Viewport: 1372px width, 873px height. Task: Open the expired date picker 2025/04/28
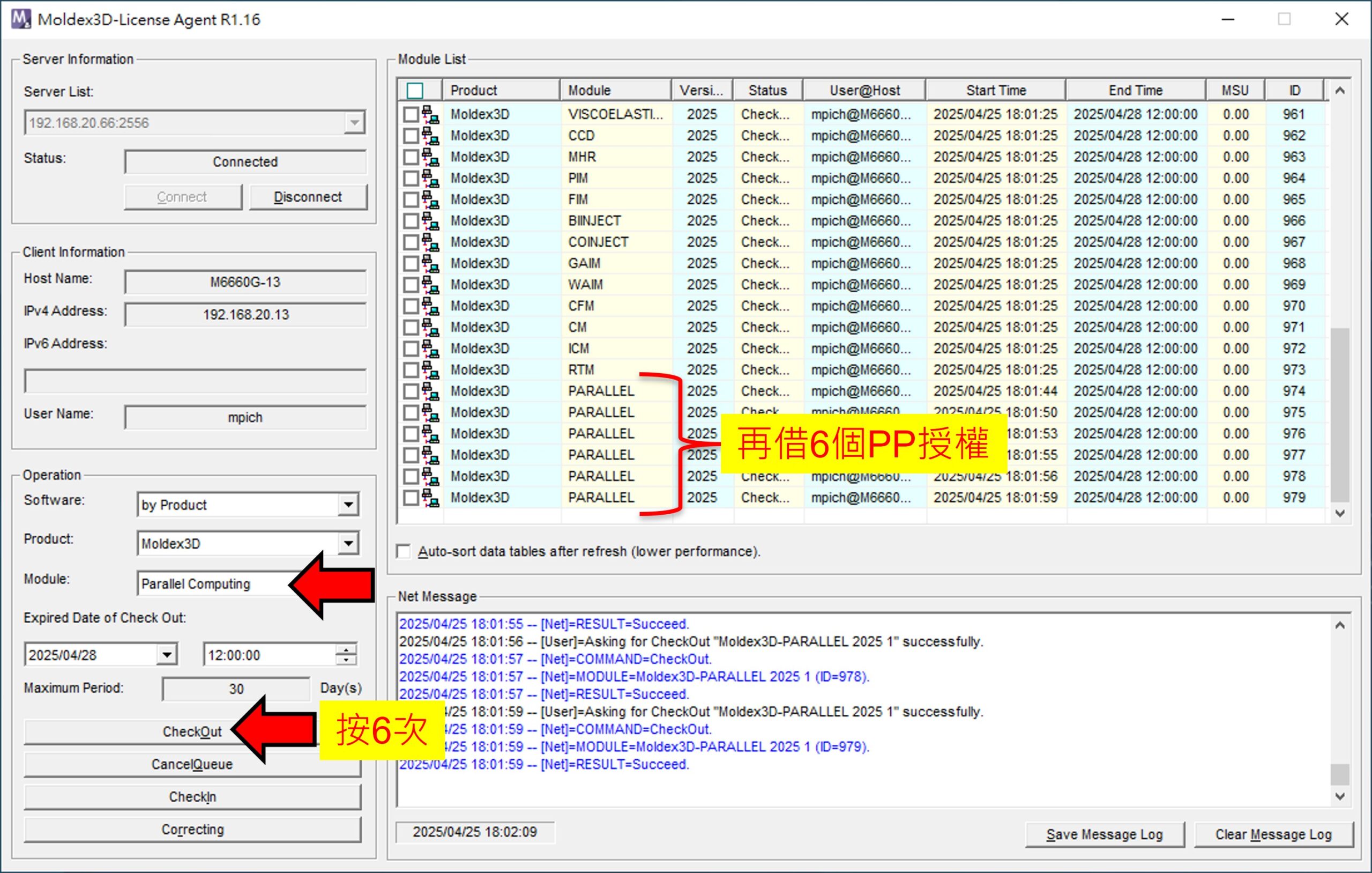pyautogui.click(x=166, y=655)
